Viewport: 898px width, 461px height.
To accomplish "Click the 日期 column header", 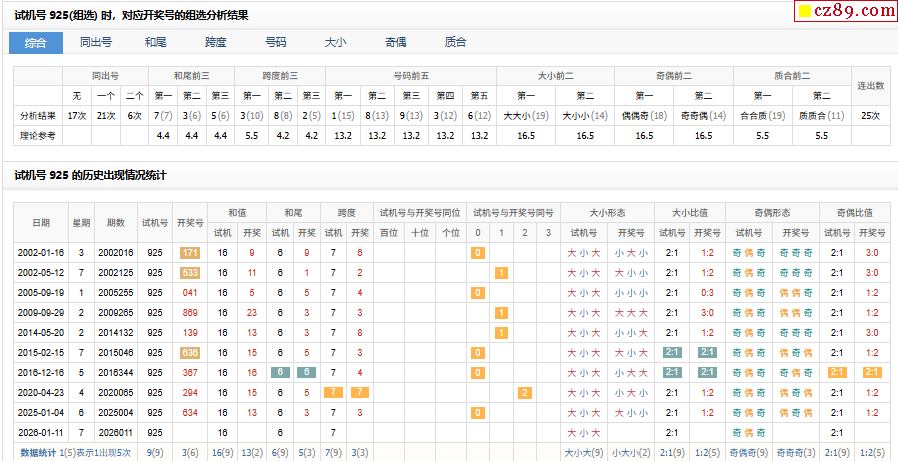I will 41,222.
